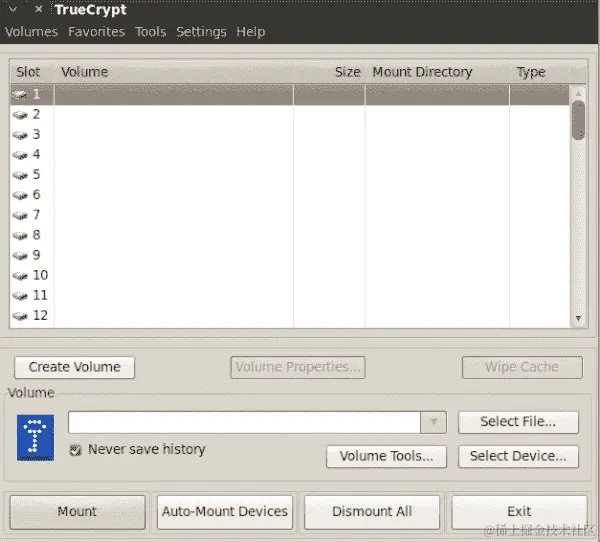Click the slot list scrollbar thumb
Viewport: 600px width, 542px height.
click(578, 120)
